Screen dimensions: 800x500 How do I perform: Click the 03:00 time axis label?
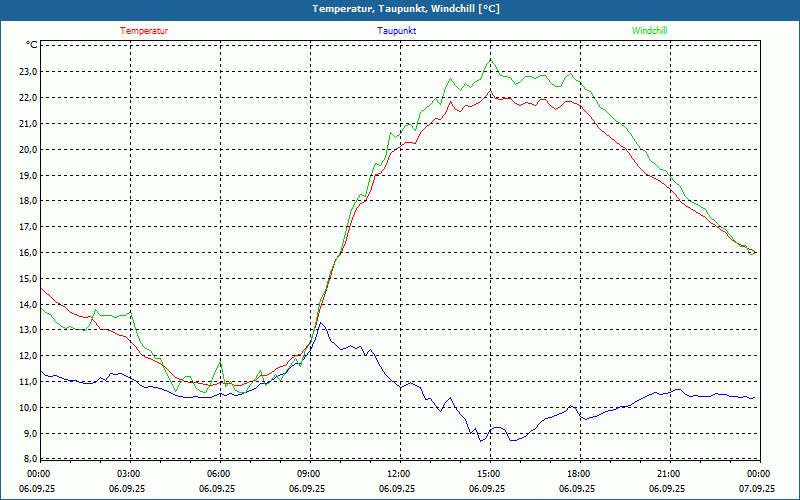coord(129,474)
